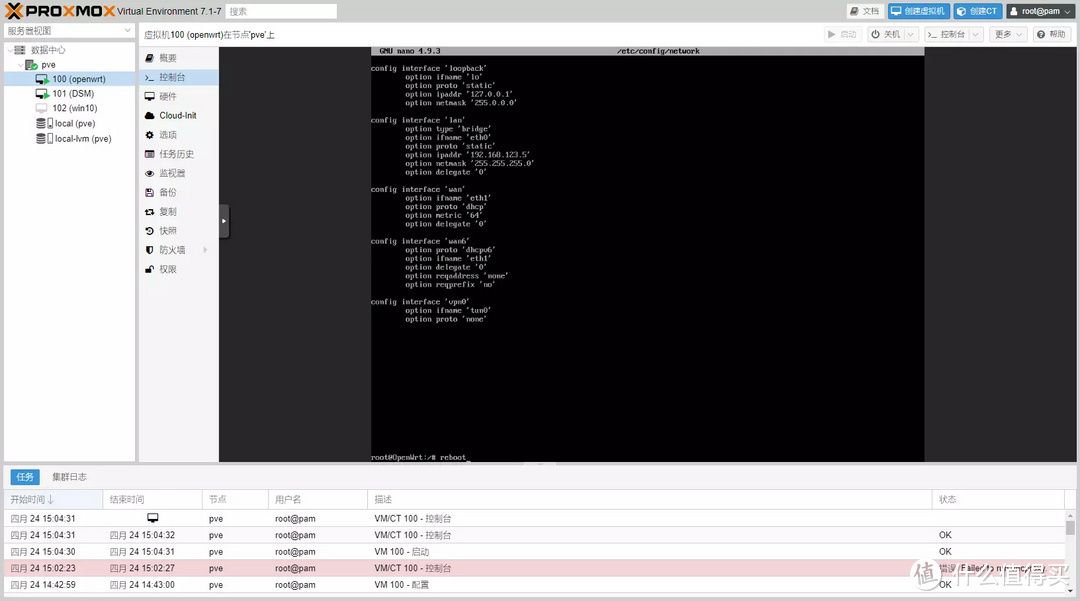Click the 101 (DSM) monitor icon
This screenshot has height=601, width=1080.
pos(41,94)
